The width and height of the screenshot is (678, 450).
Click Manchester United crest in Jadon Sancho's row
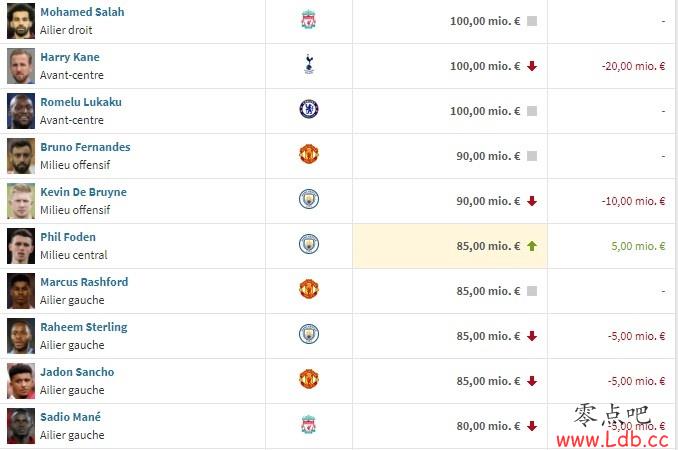coord(309,379)
